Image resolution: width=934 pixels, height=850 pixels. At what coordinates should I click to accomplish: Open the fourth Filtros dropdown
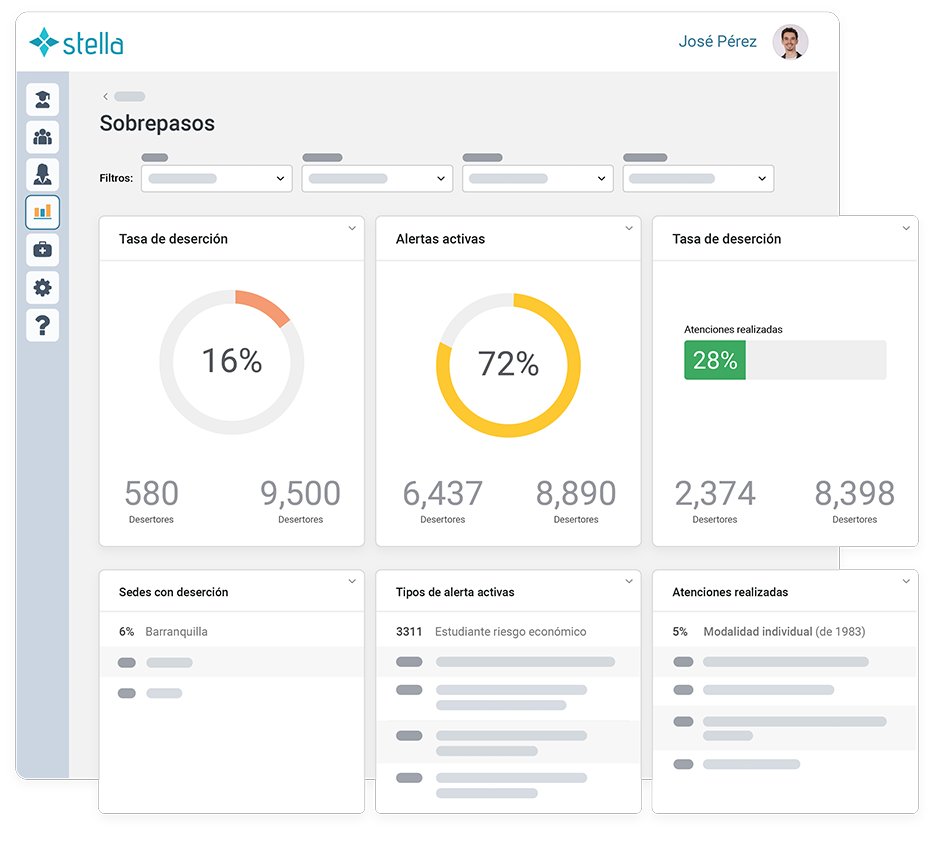pos(698,179)
